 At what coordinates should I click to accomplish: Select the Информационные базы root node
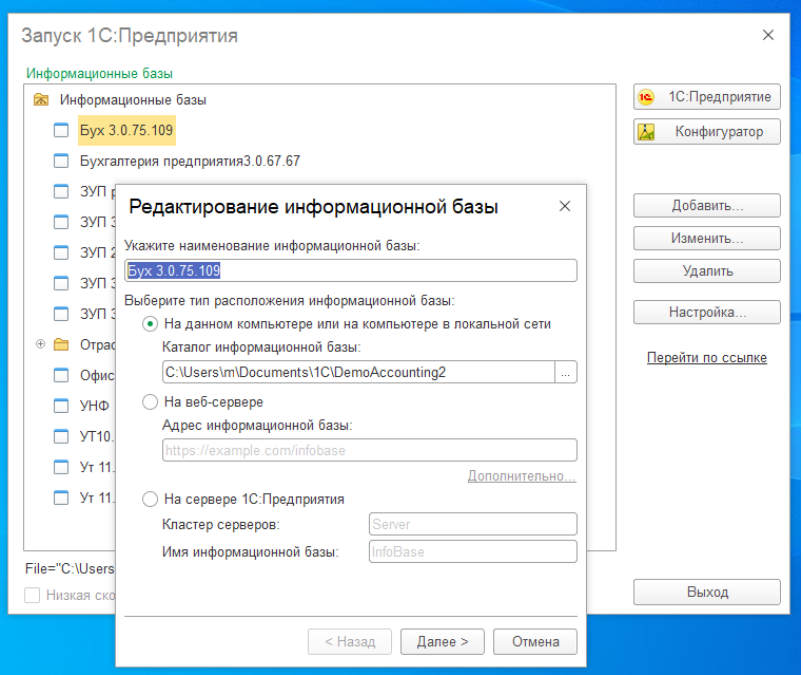pos(133,99)
